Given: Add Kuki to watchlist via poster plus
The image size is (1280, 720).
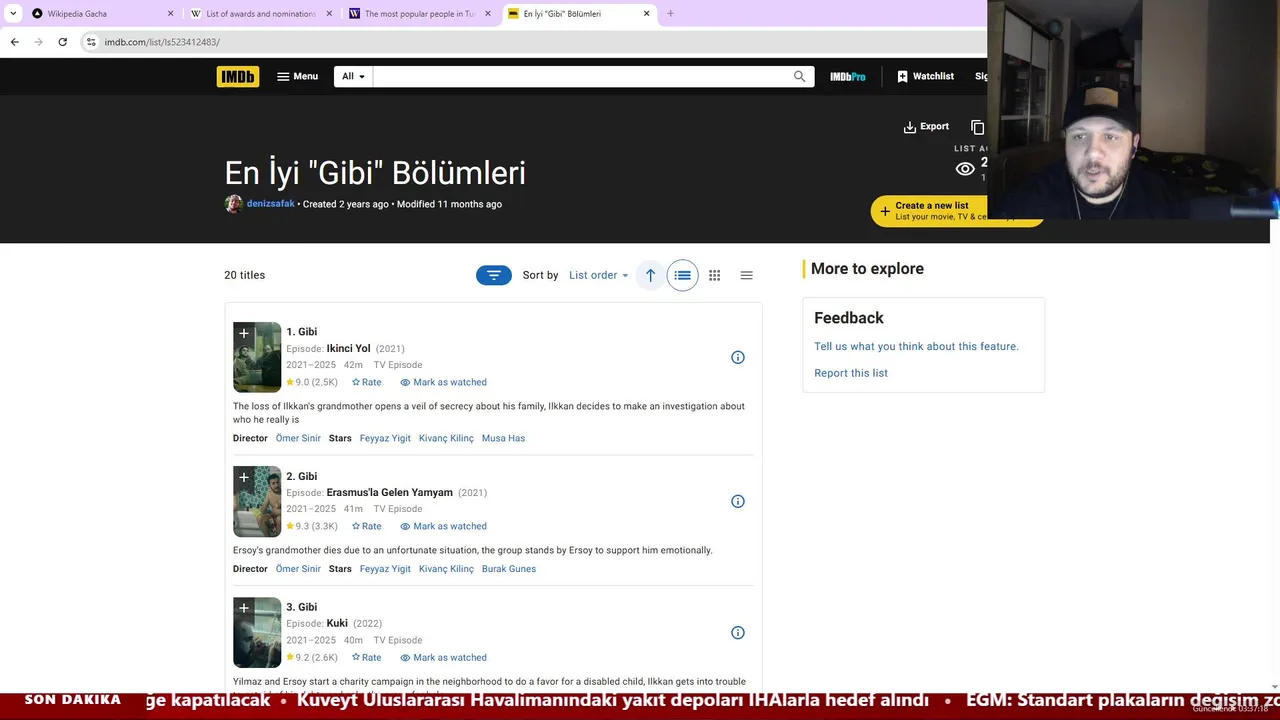Looking at the screenshot, I should (243, 608).
